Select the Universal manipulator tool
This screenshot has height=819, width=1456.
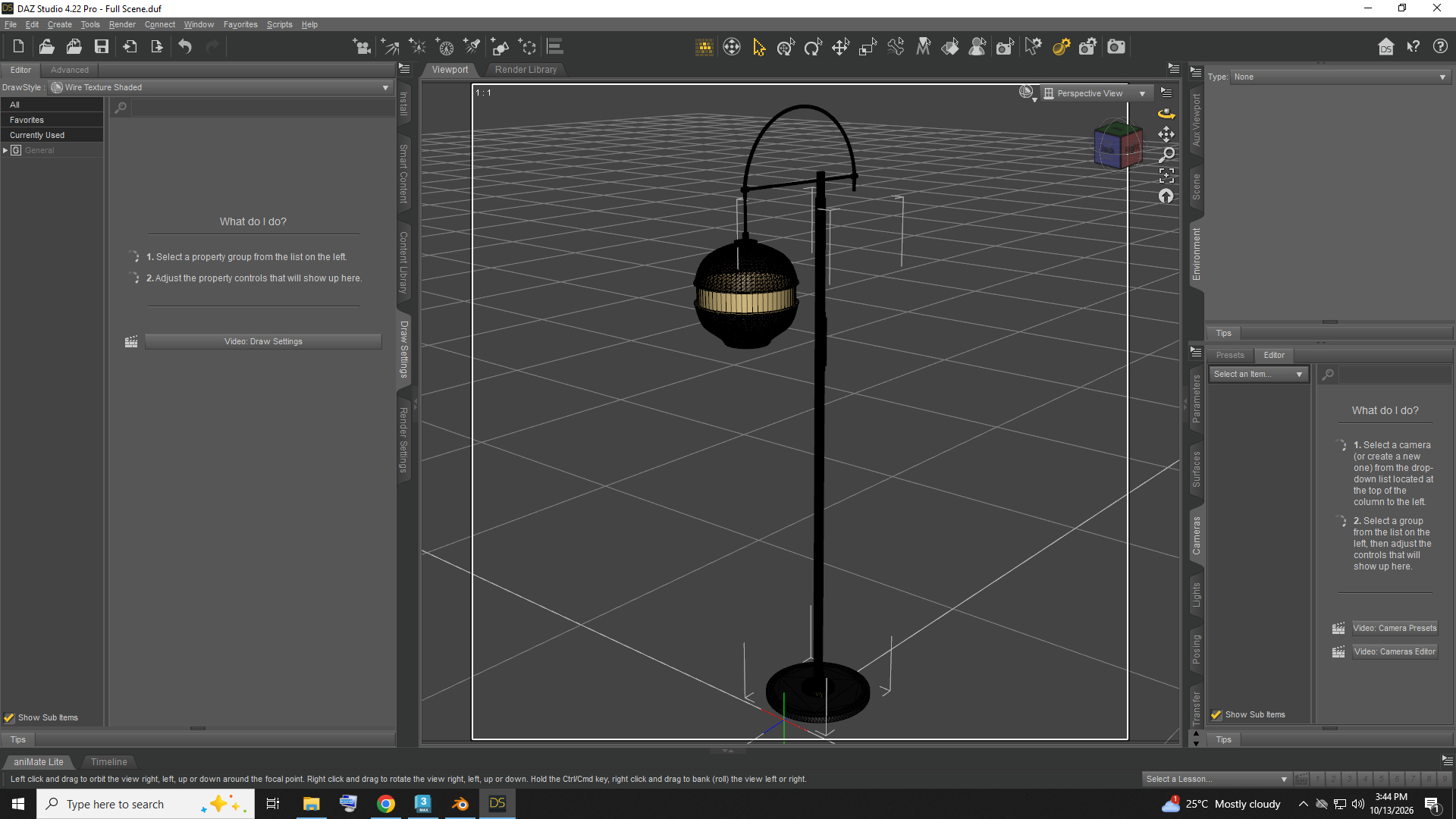[786, 47]
